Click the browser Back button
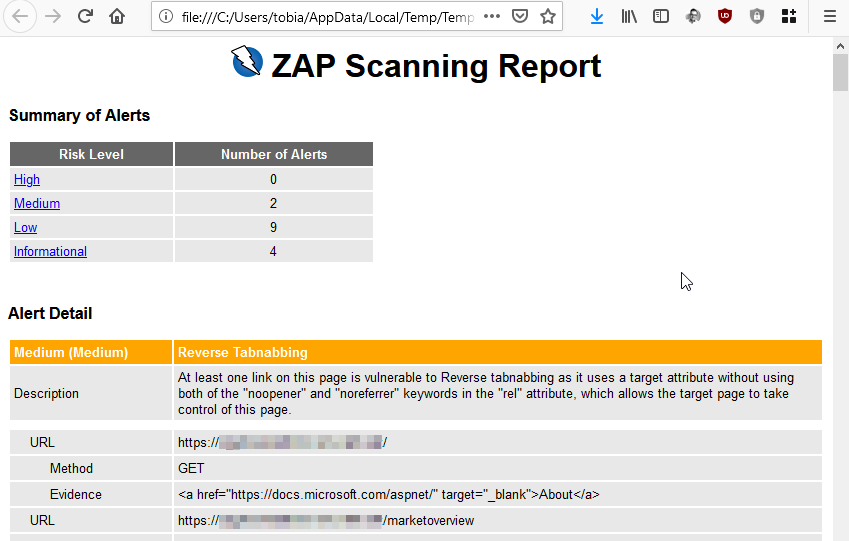The image size is (849, 541). point(22,16)
